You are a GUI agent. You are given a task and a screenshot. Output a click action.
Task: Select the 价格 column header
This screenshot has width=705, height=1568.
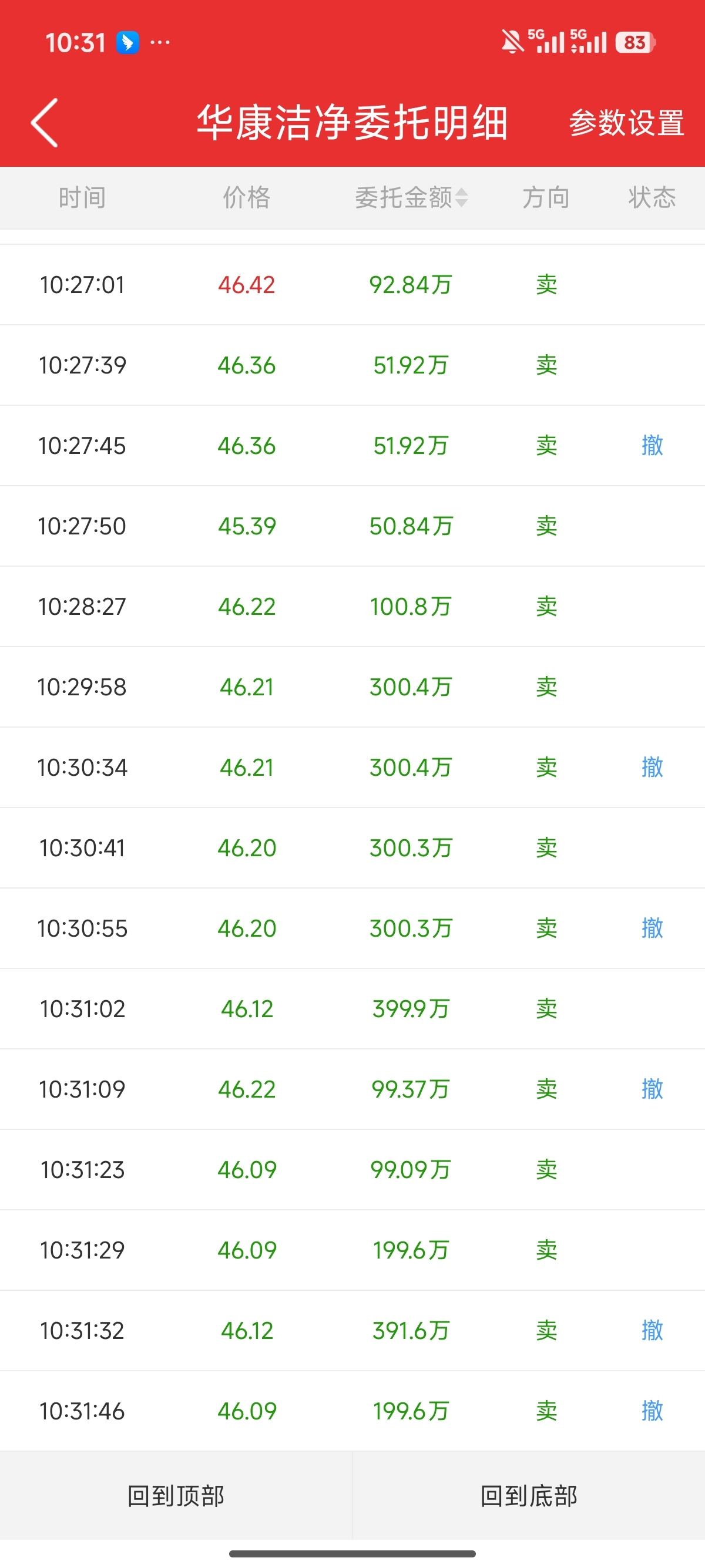tap(247, 198)
